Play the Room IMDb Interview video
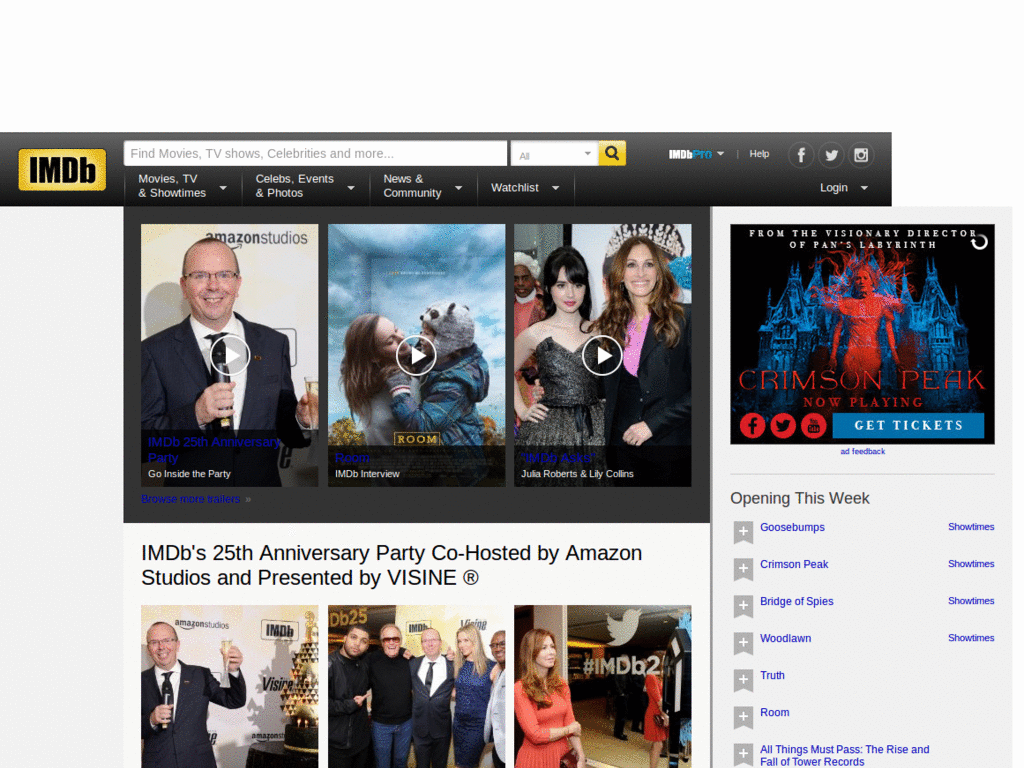 (x=416, y=355)
